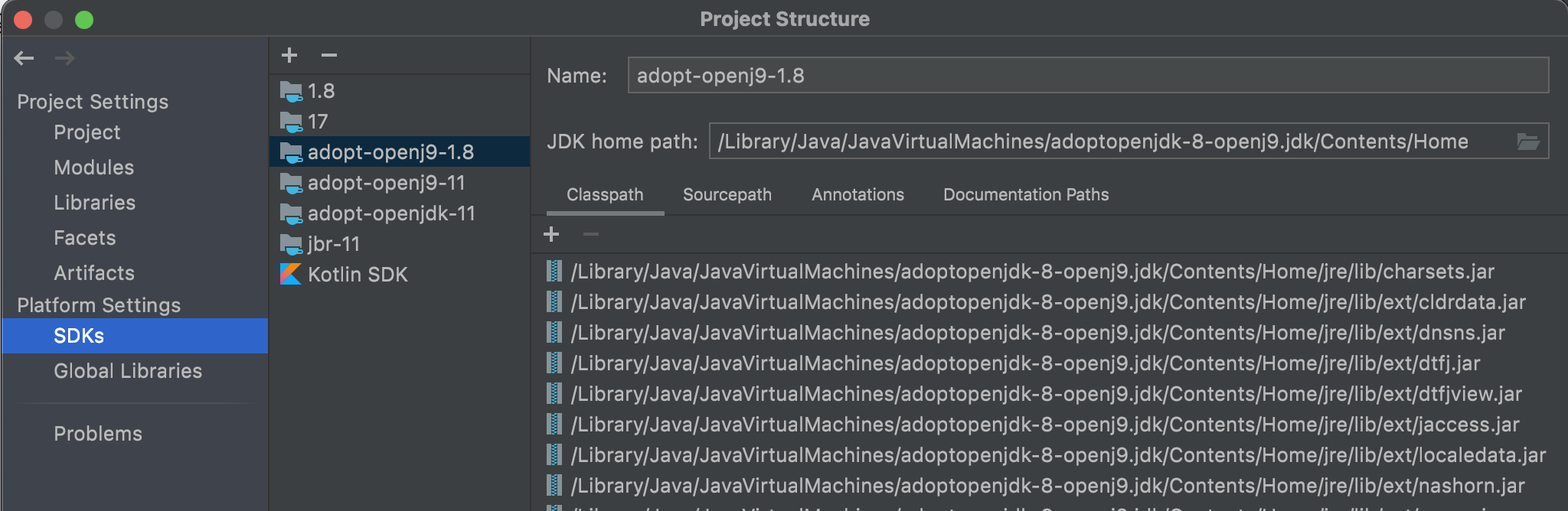Image resolution: width=1568 pixels, height=511 pixels.
Task: Select the ext/nashorn.jar classpath path
Action: (1048, 486)
